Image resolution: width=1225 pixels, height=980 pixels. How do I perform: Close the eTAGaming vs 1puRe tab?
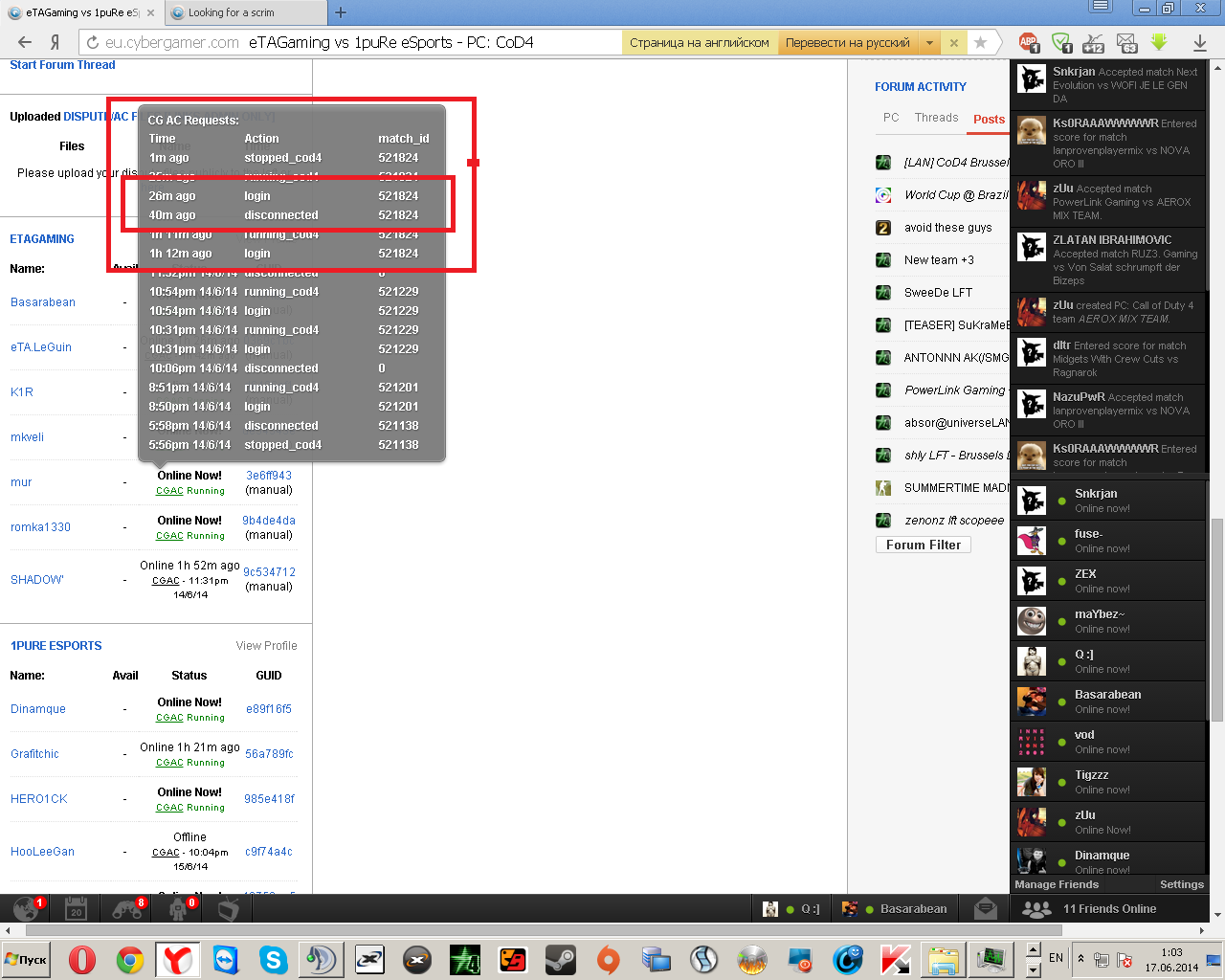(x=150, y=12)
